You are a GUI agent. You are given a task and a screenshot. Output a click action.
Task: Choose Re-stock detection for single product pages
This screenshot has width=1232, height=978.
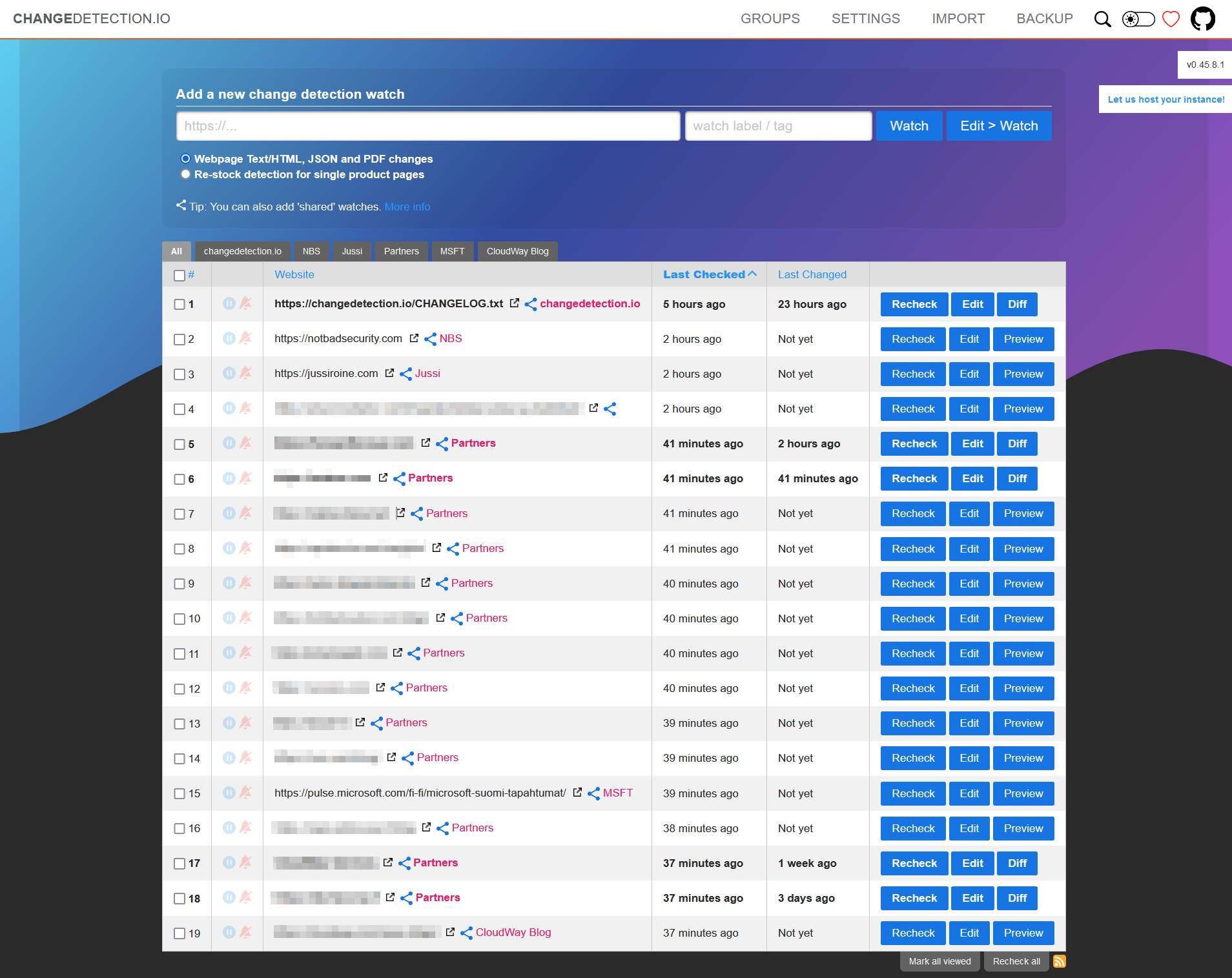(x=185, y=174)
